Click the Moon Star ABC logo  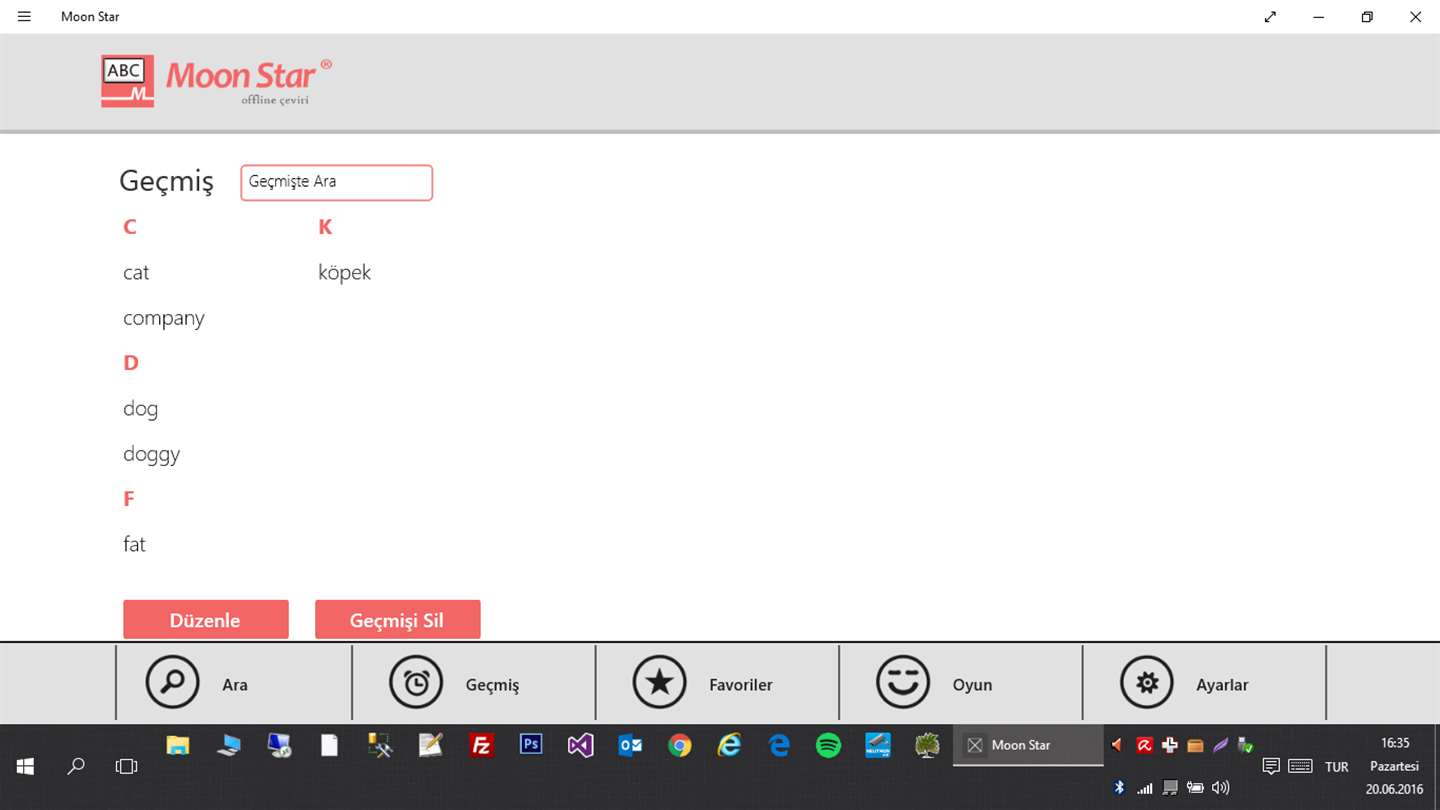click(x=127, y=81)
